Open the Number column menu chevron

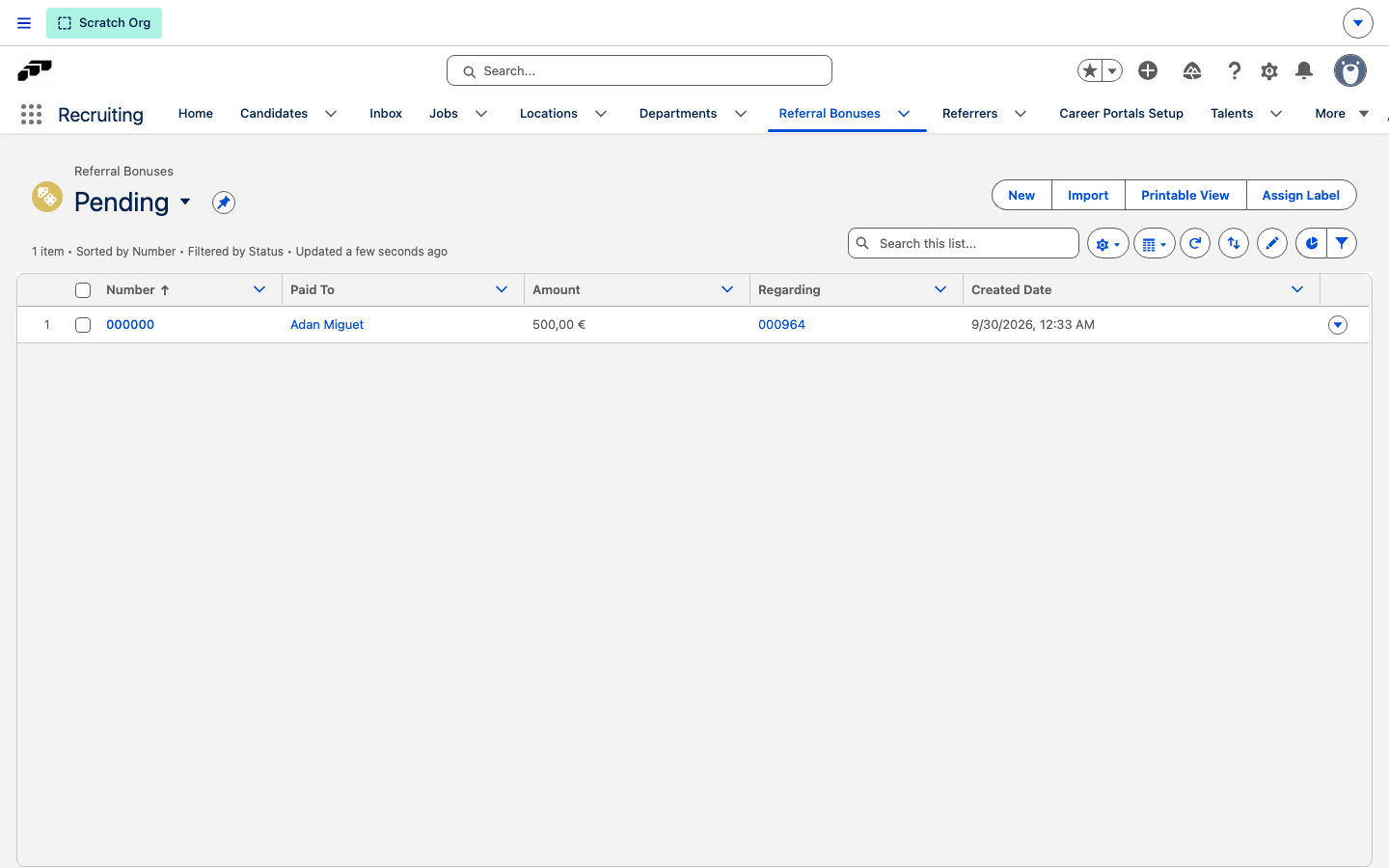pos(259,289)
